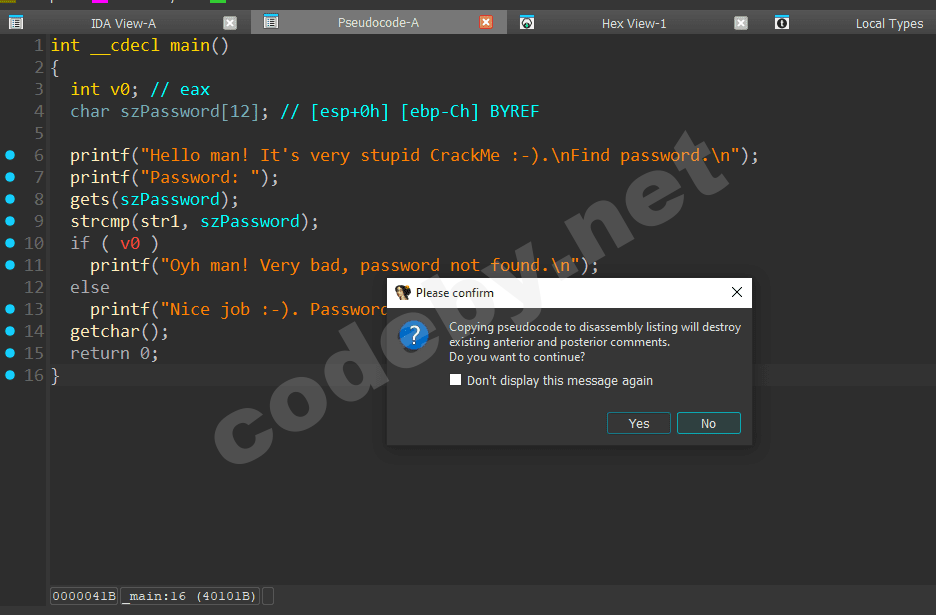Click the gets call on line 8
936x615 pixels.
point(90,199)
